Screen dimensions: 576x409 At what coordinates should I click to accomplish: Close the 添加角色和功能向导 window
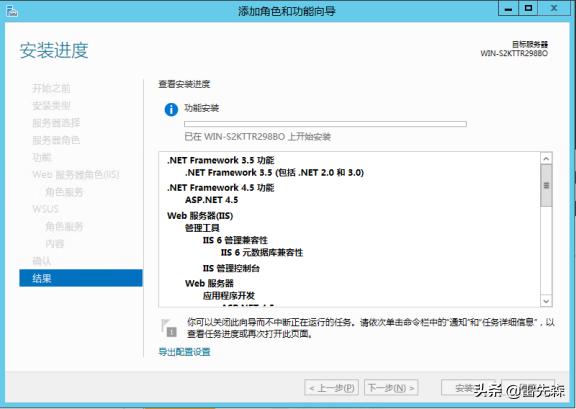point(554,8)
